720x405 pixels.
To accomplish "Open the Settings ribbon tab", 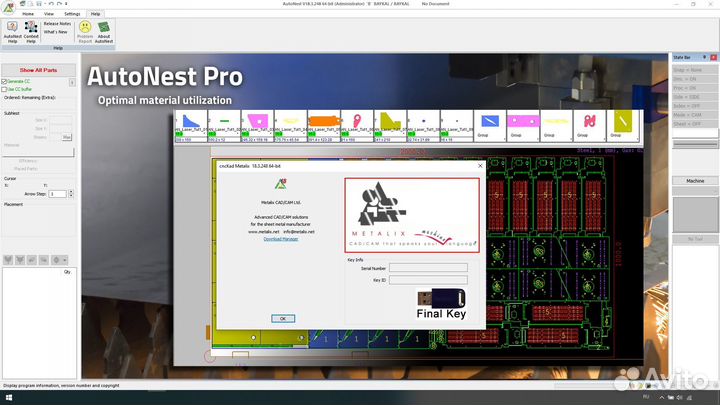I will (x=72, y=14).
